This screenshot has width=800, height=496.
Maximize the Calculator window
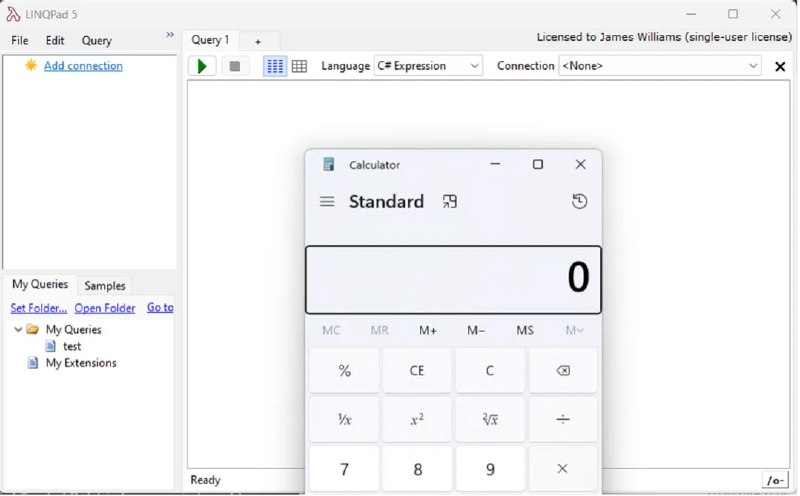538,164
